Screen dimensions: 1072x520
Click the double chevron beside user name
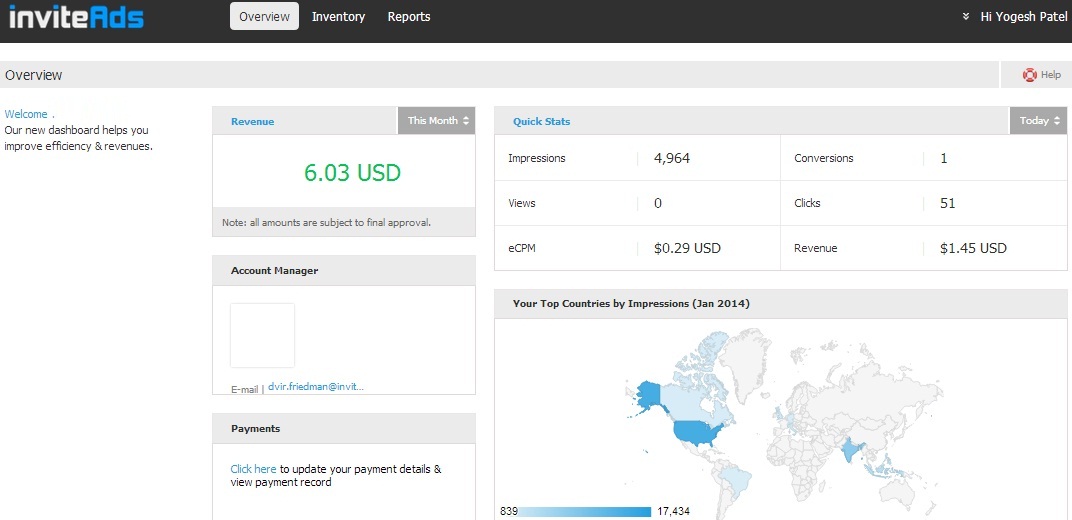pos(966,17)
